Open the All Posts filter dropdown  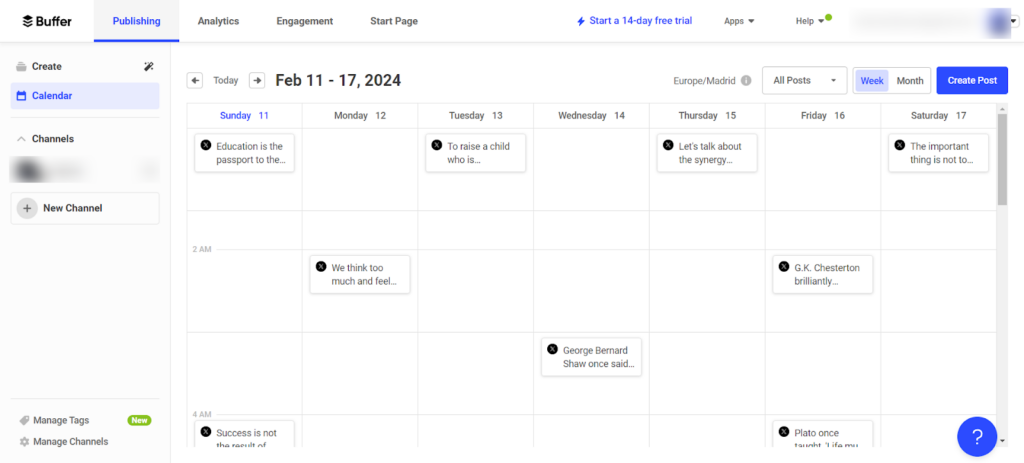[804, 81]
